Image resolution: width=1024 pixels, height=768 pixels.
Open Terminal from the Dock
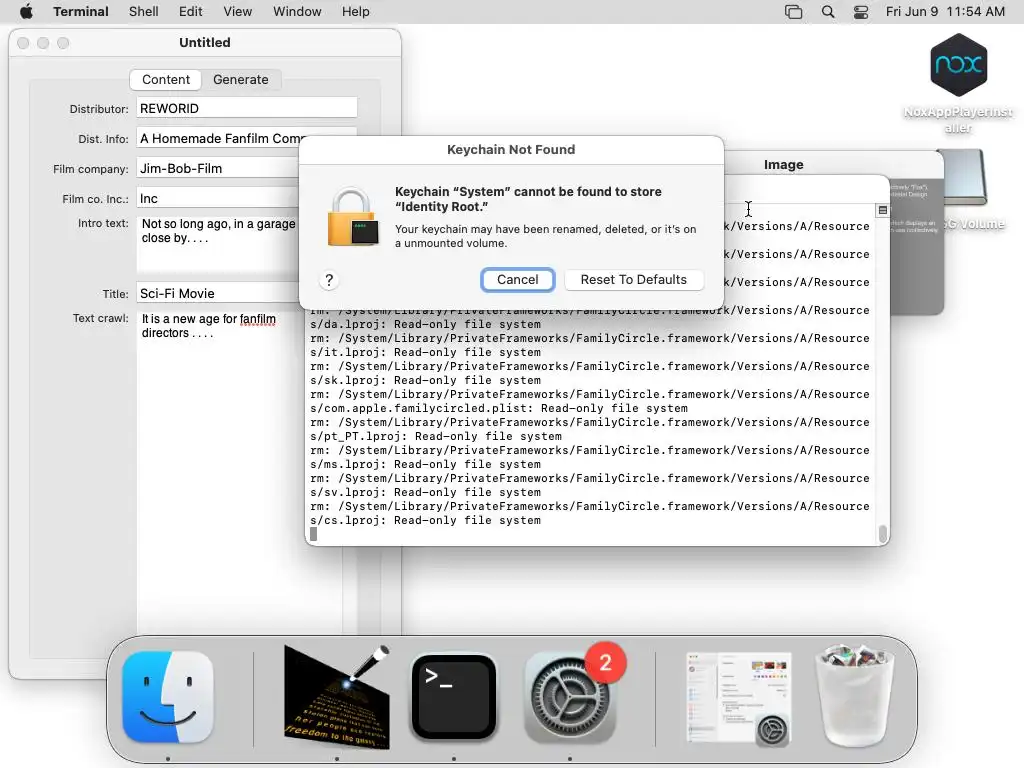pyautogui.click(x=454, y=697)
